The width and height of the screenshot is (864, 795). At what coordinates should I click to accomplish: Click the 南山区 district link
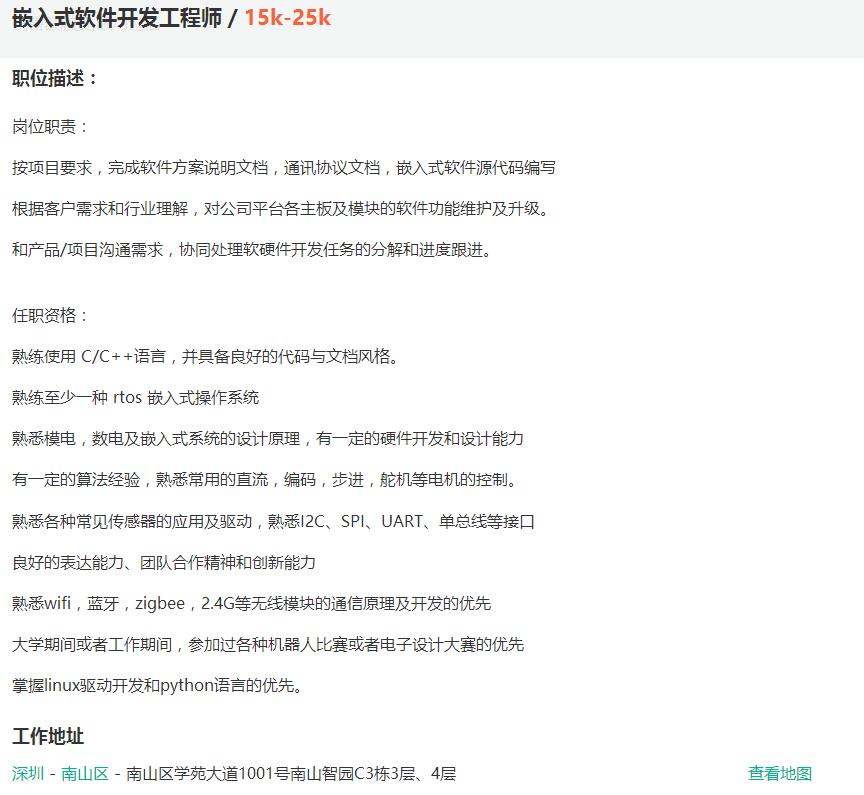84,774
